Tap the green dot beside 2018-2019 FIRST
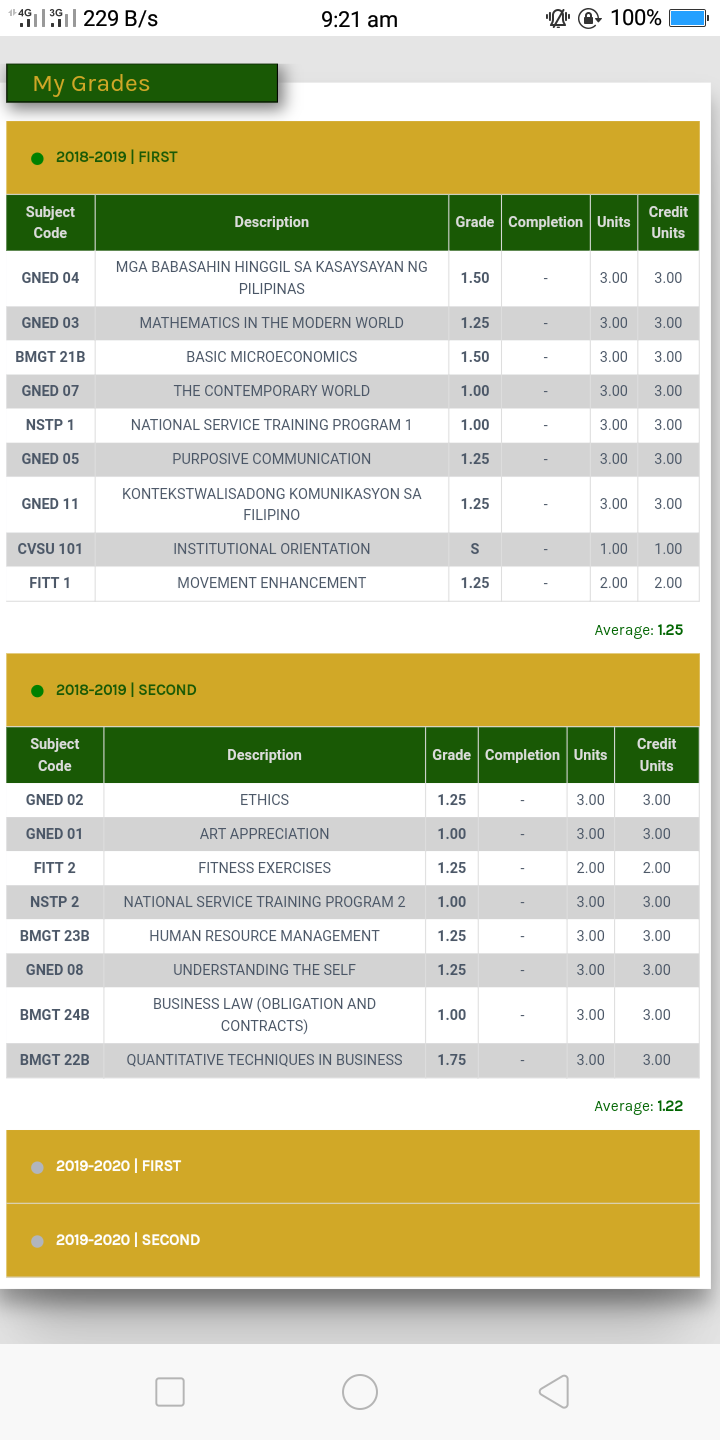Screen dimensions: 720x1440 click(37, 158)
